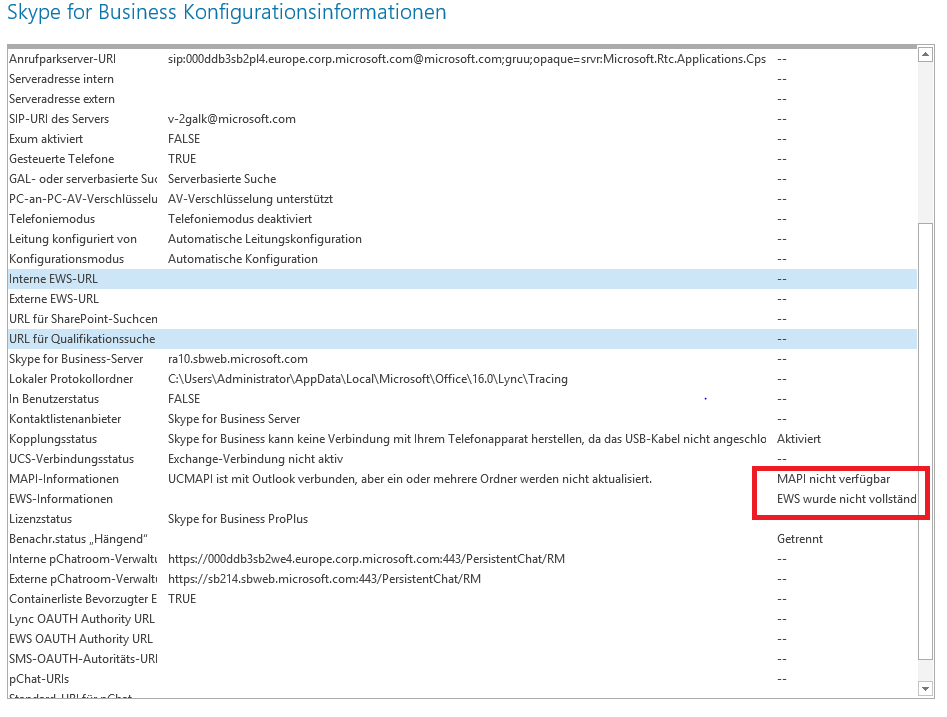Select the EWS OAUTH Authority URL row
Screen dimensions: 947x717
(x=462, y=638)
